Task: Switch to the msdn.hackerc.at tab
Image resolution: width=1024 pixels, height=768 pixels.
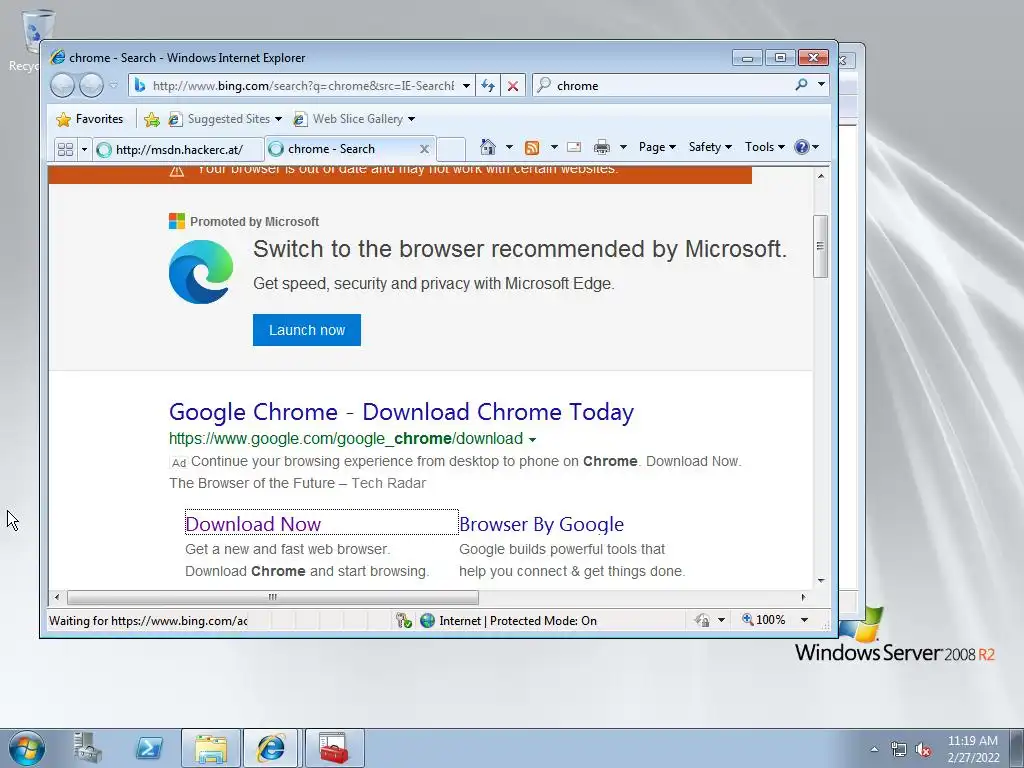Action: 178,150
